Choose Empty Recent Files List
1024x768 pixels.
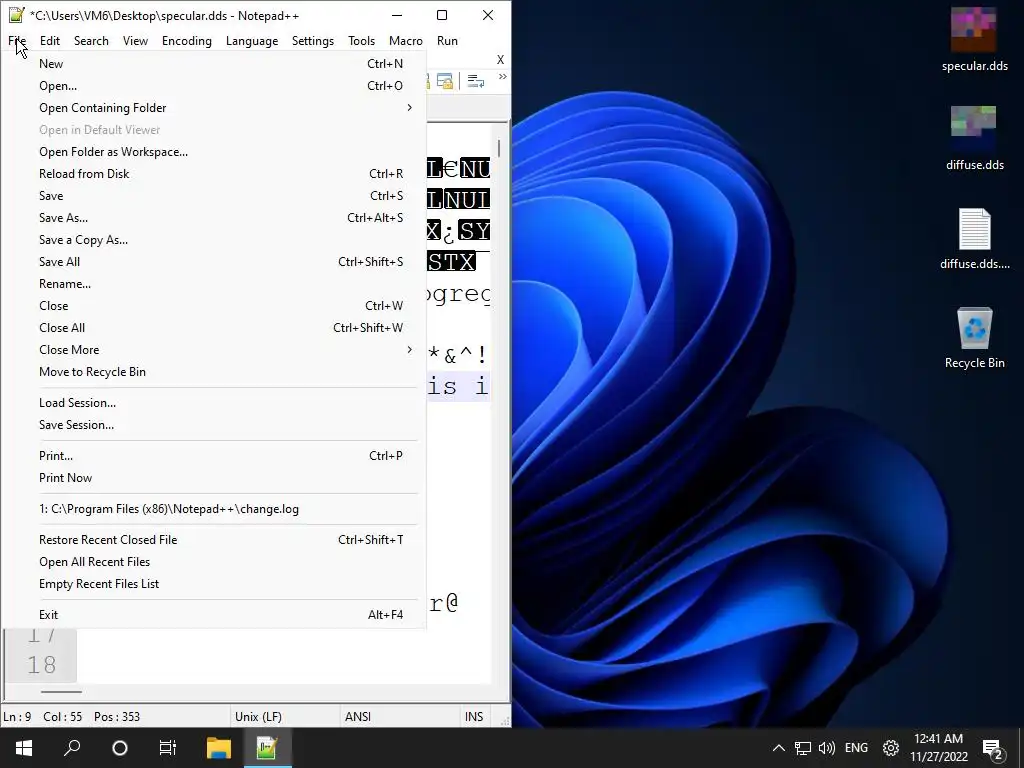[x=213, y=584]
